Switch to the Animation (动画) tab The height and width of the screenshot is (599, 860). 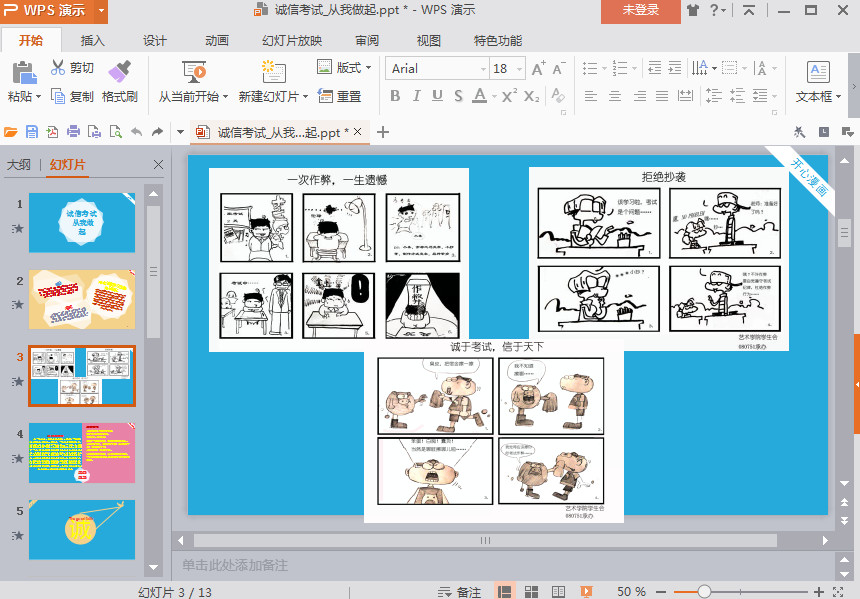[x=217, y=41]
